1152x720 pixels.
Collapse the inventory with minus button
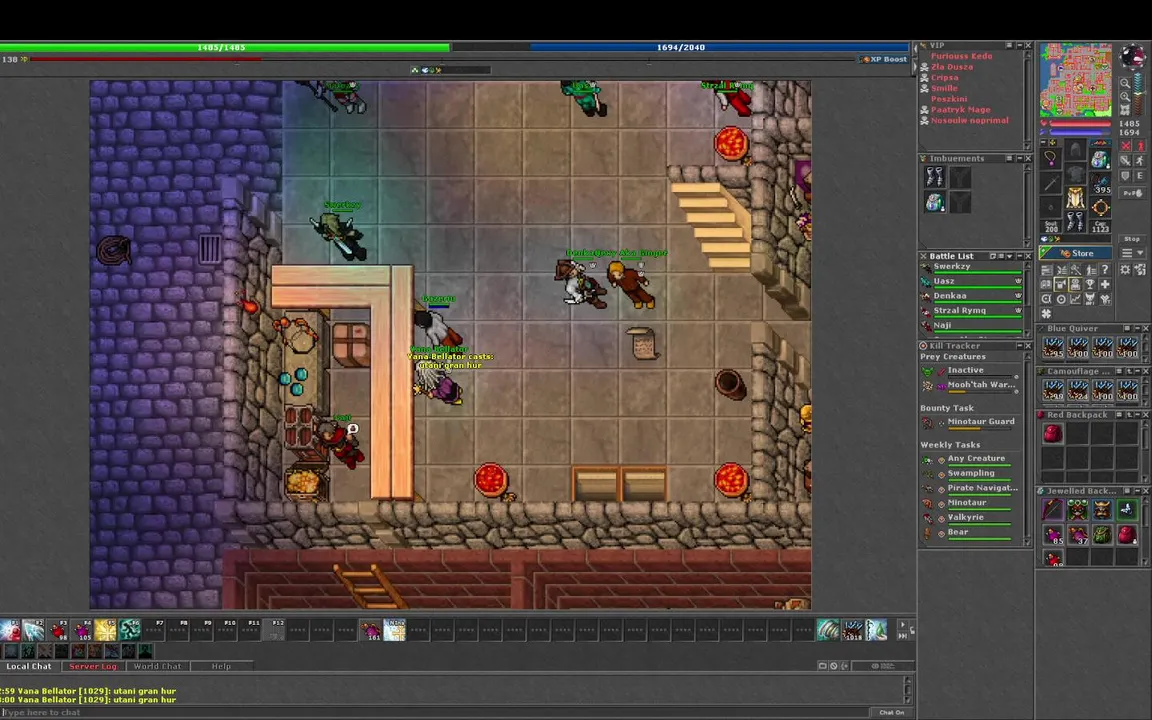coord(1043,143)
